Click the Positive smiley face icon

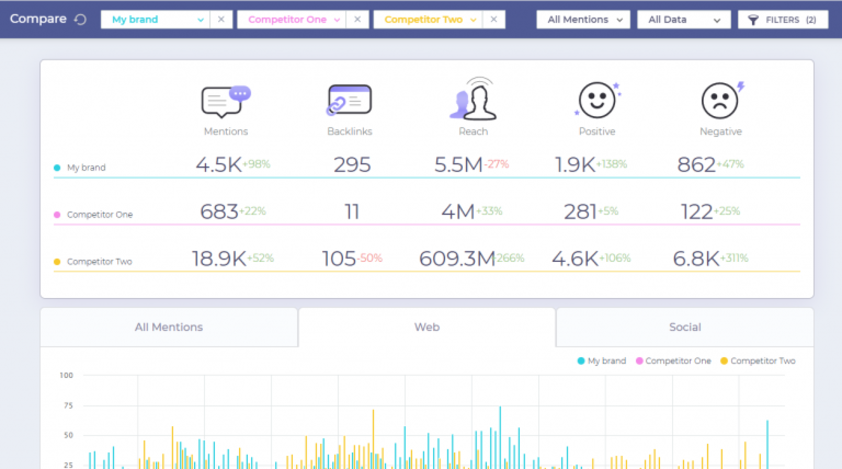tap(597, 100)
